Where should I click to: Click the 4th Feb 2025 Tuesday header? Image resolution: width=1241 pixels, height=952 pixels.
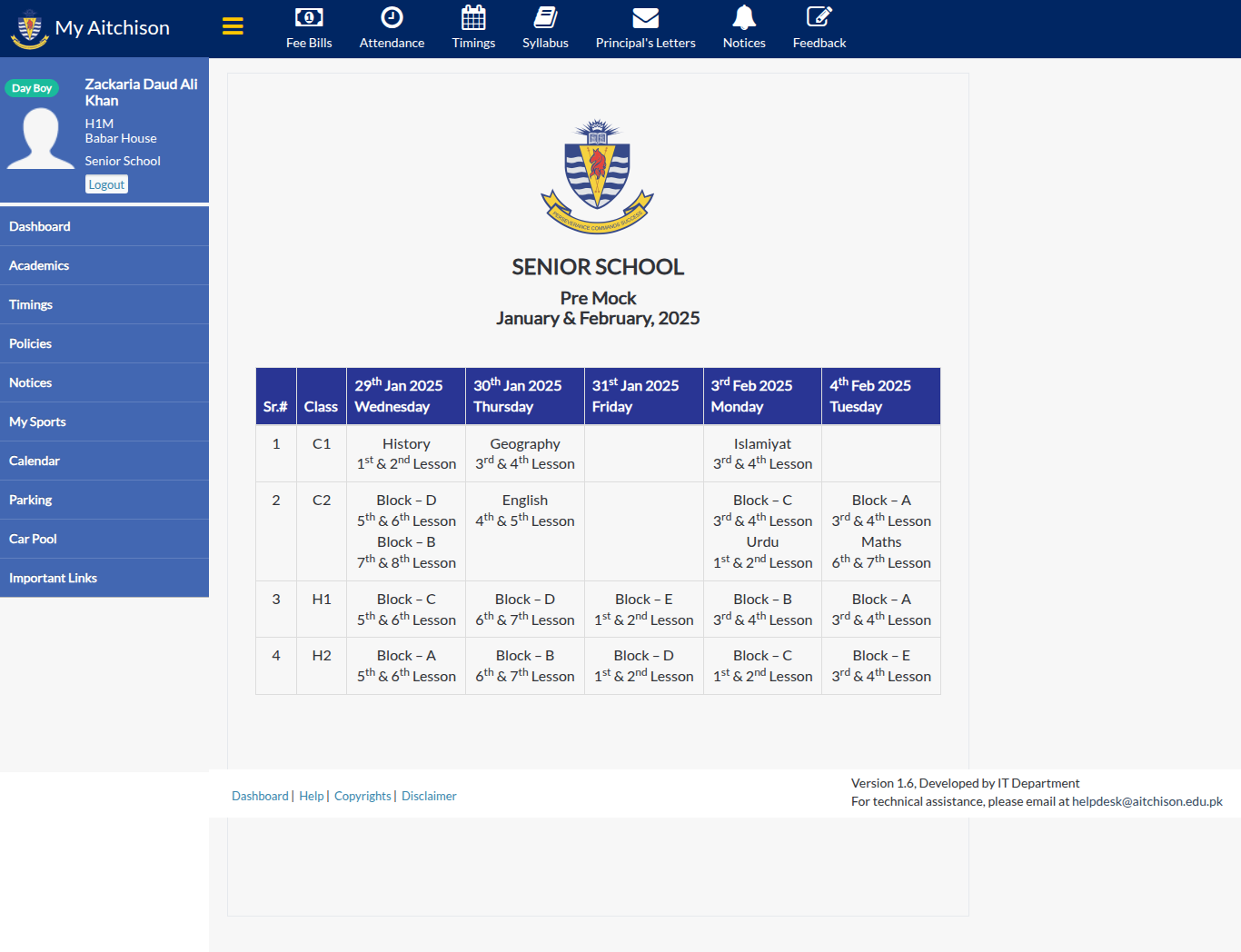[881, 396]
